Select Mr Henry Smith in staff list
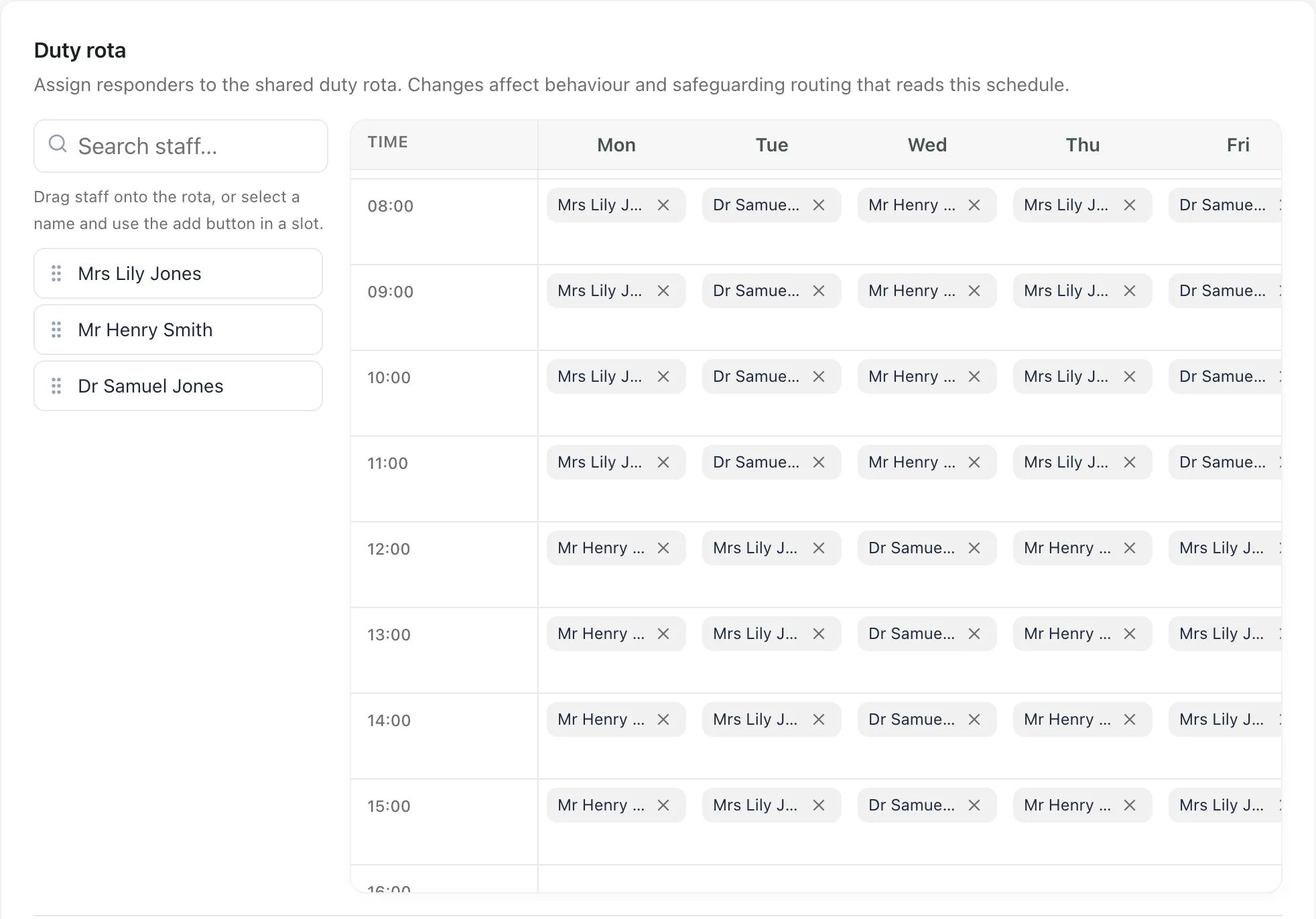Image resolution: width=1316 pixels, height=919 pixels. 178,330
